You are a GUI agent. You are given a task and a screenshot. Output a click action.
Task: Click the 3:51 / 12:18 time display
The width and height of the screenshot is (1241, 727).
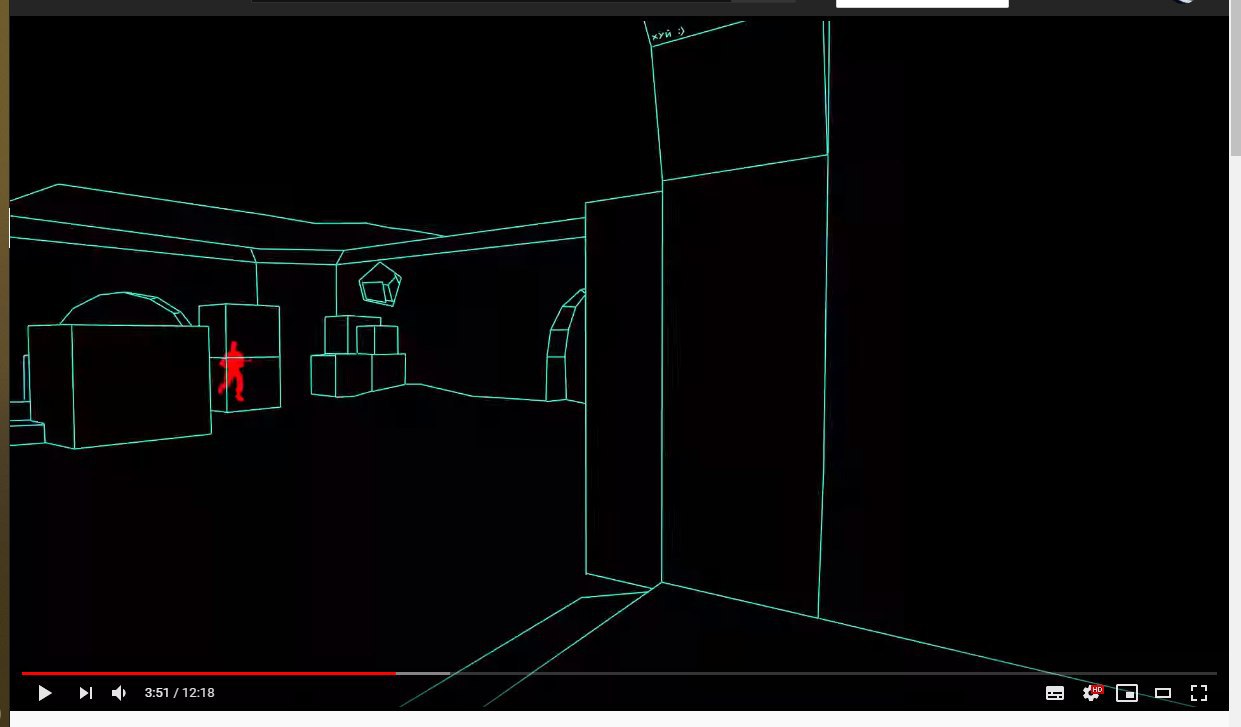pyautogui.click(x=180, y=693)
